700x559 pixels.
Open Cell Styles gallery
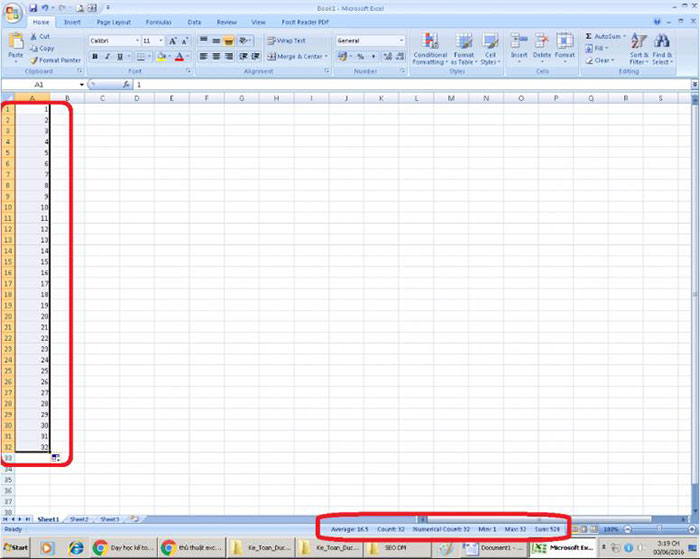pyautogui.click(x=490, y=49)
